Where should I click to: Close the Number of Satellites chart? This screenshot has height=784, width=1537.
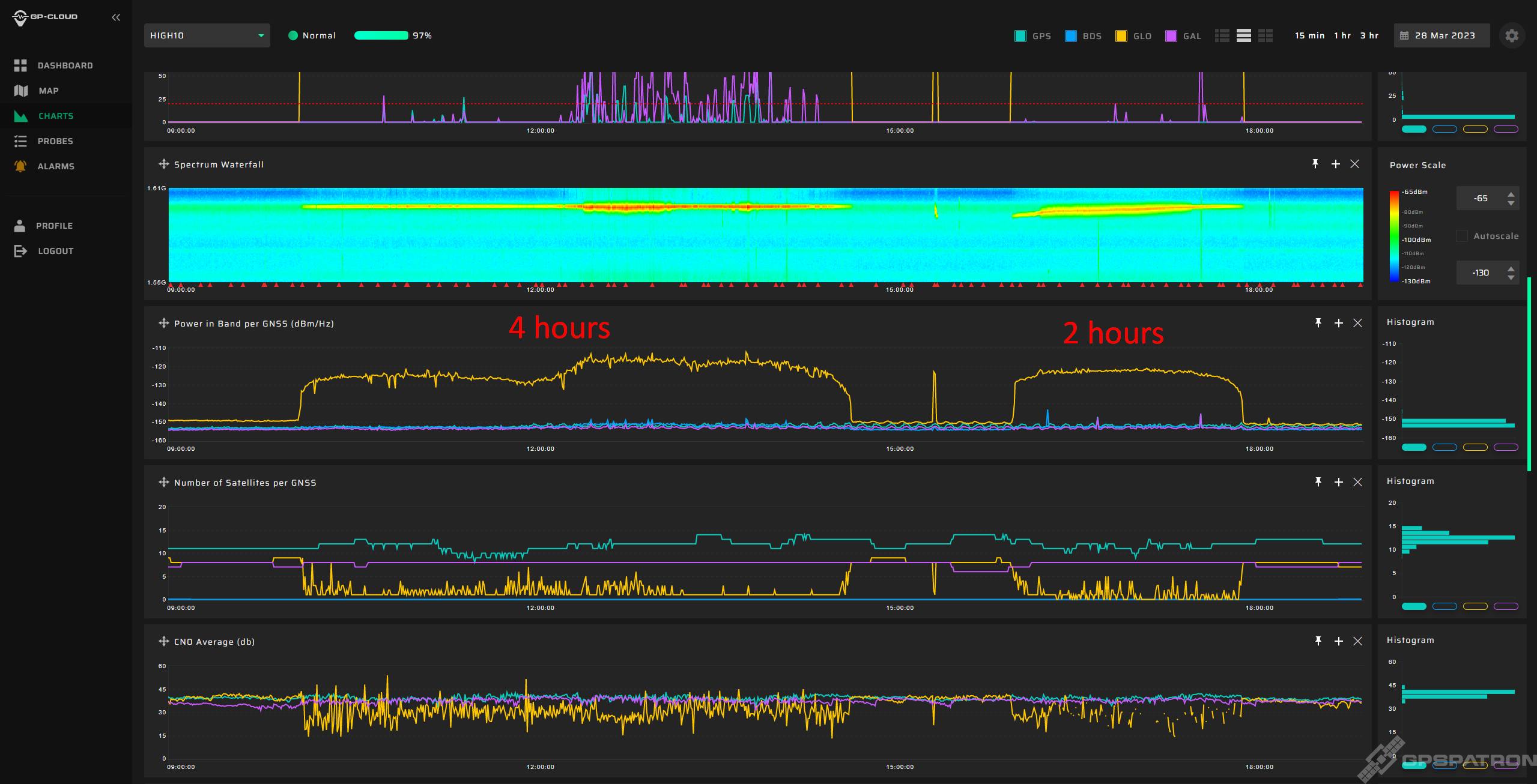tap(1357, 482)
